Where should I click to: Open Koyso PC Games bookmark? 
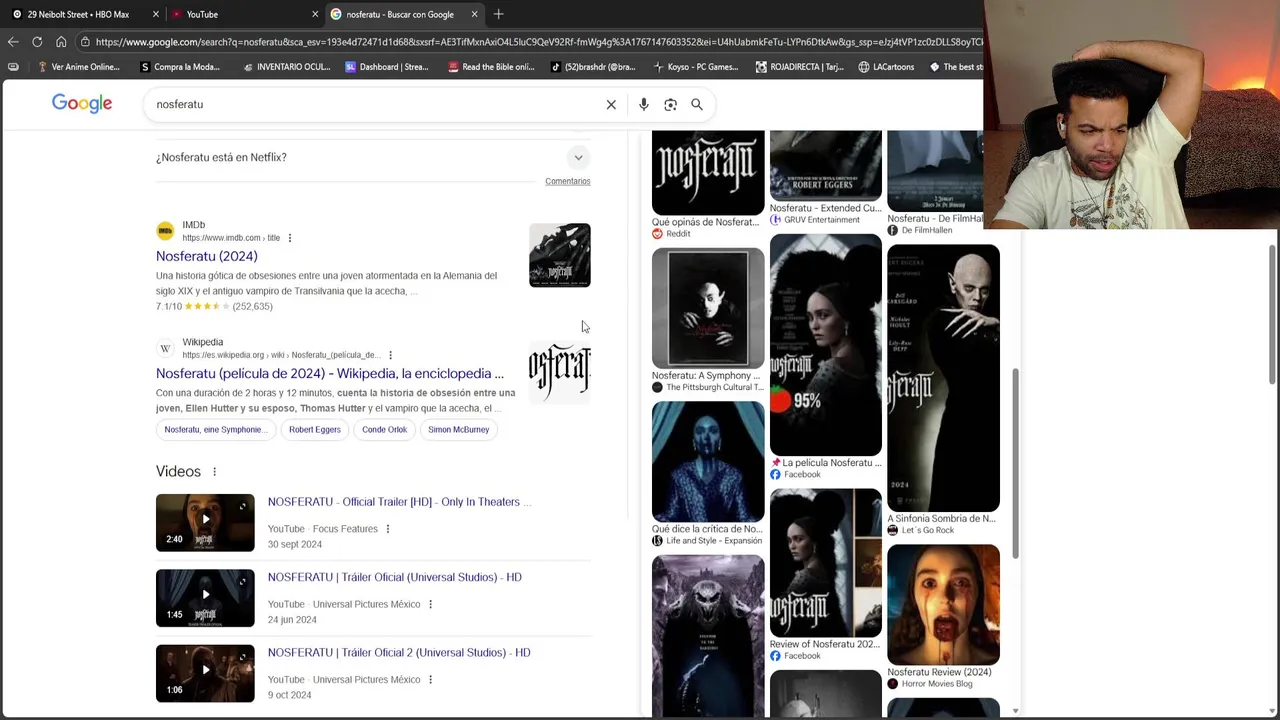click(x=695, y=67)
